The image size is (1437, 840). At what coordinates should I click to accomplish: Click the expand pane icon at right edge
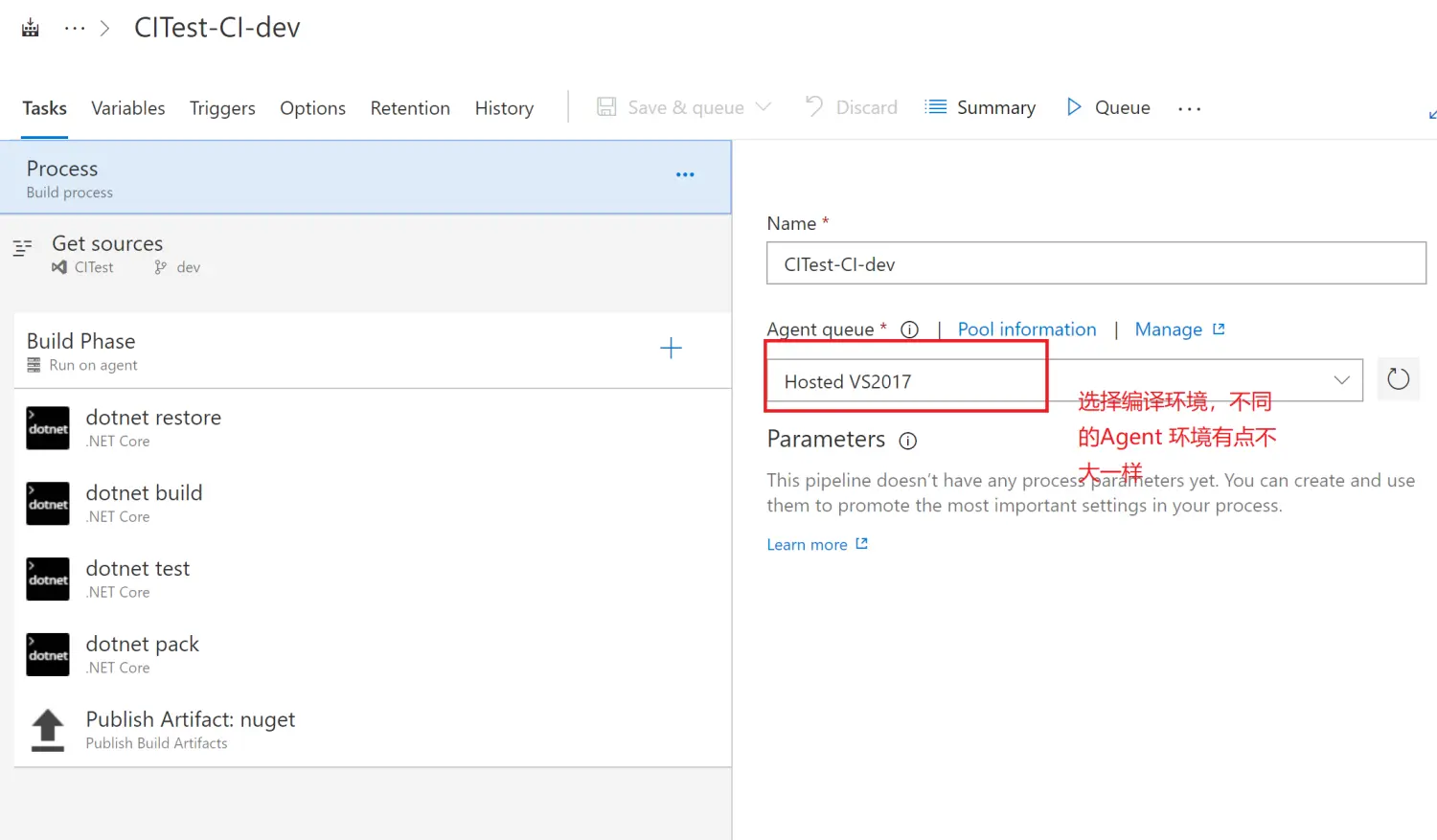[1431, 114]
